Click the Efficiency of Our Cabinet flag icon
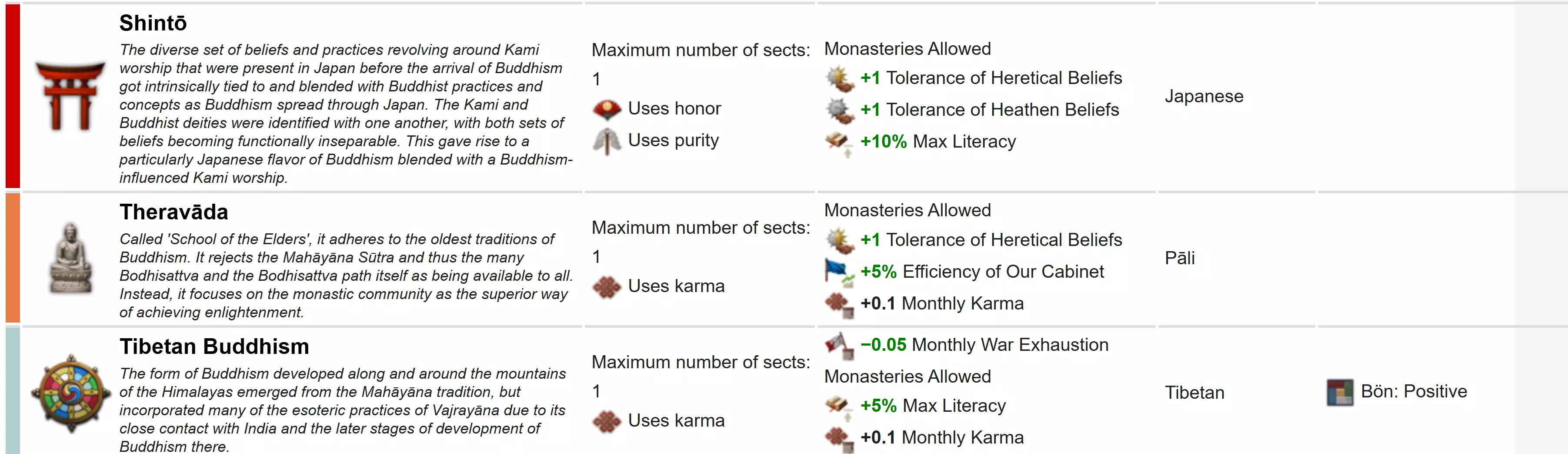Viewport: 1568px width, 454px height. click(x=838, y=272)
